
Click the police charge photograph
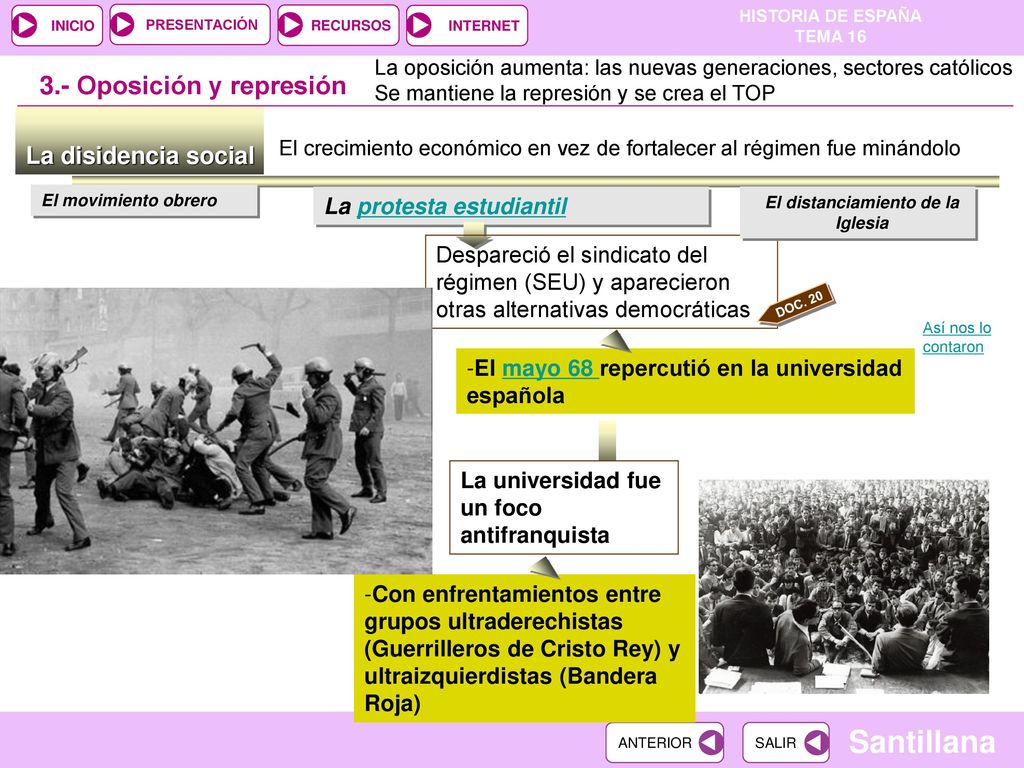(x=216, y=431)
